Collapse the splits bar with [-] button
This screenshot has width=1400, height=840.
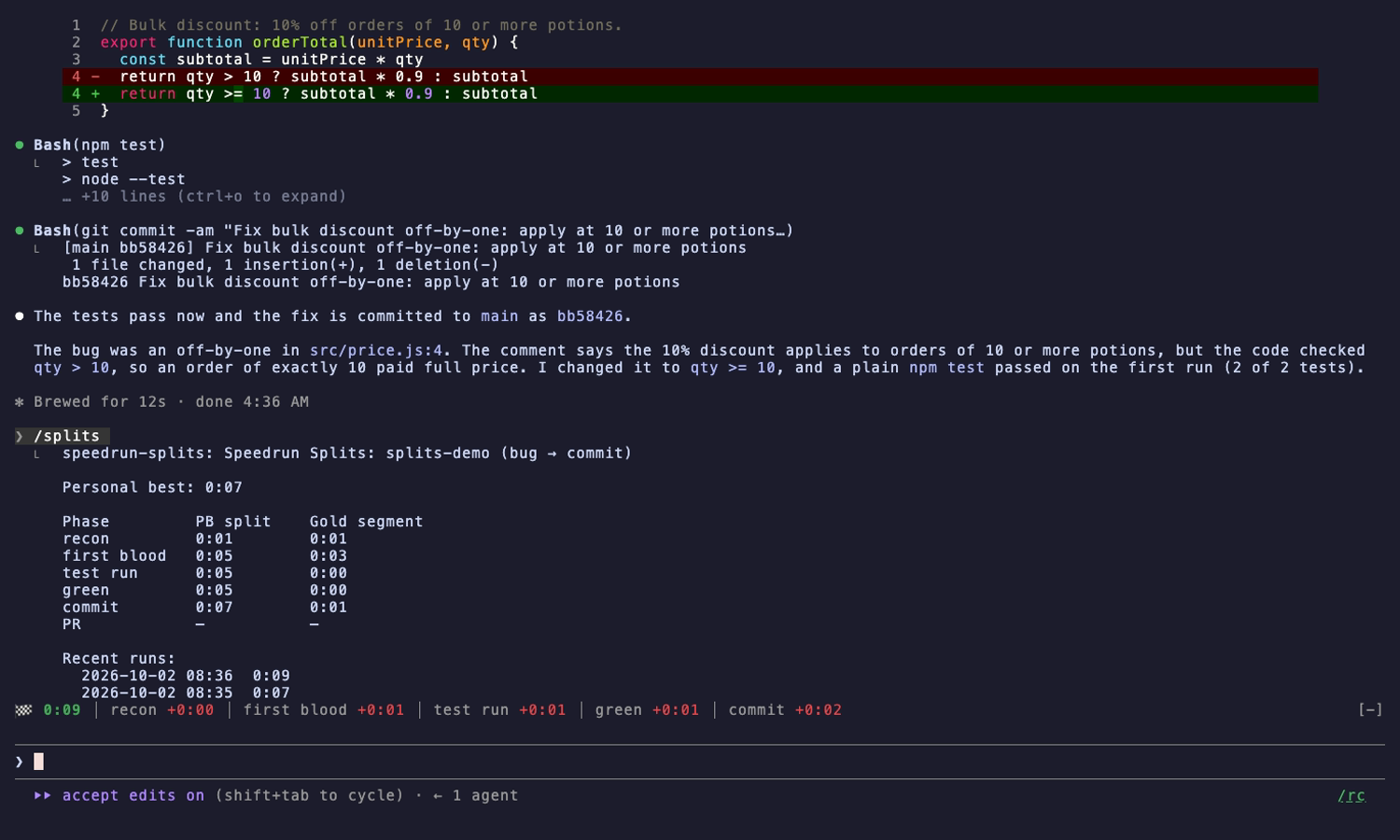[1370, 710]
